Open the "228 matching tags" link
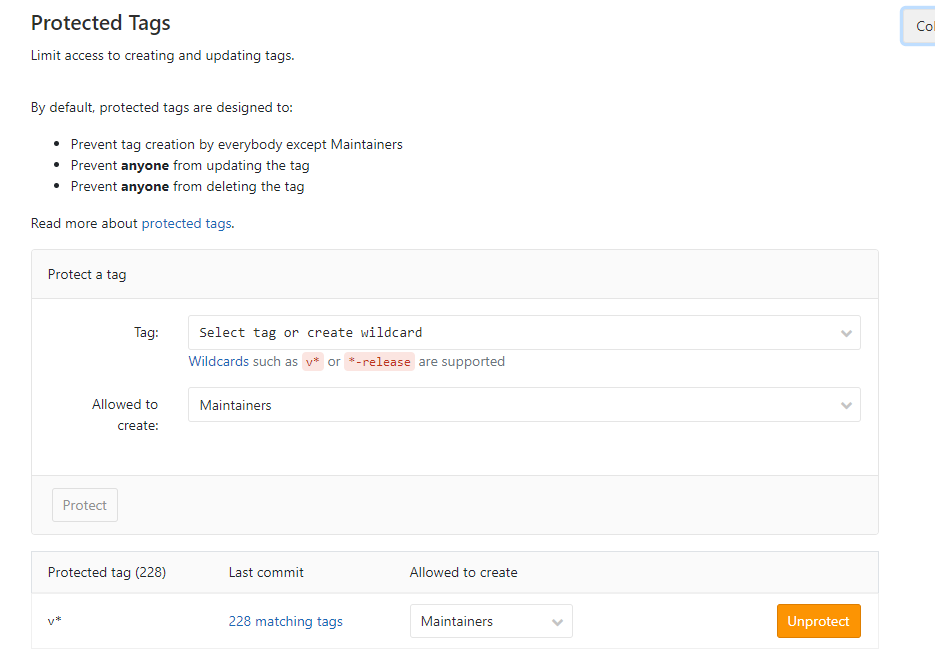This screenshot has height=669, width=935. [285, 621]
